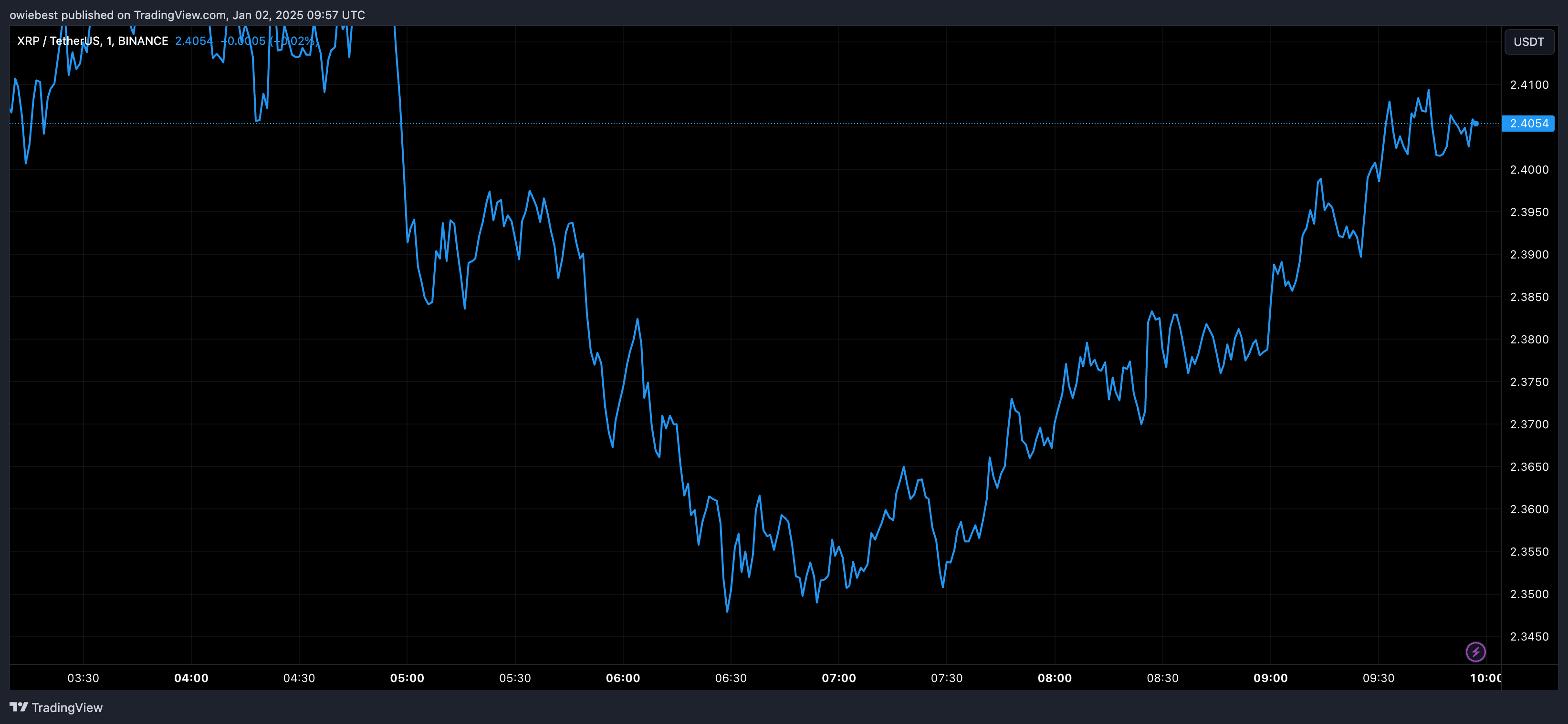Click the 2.3950 price axis label

tap(1529, 212)
